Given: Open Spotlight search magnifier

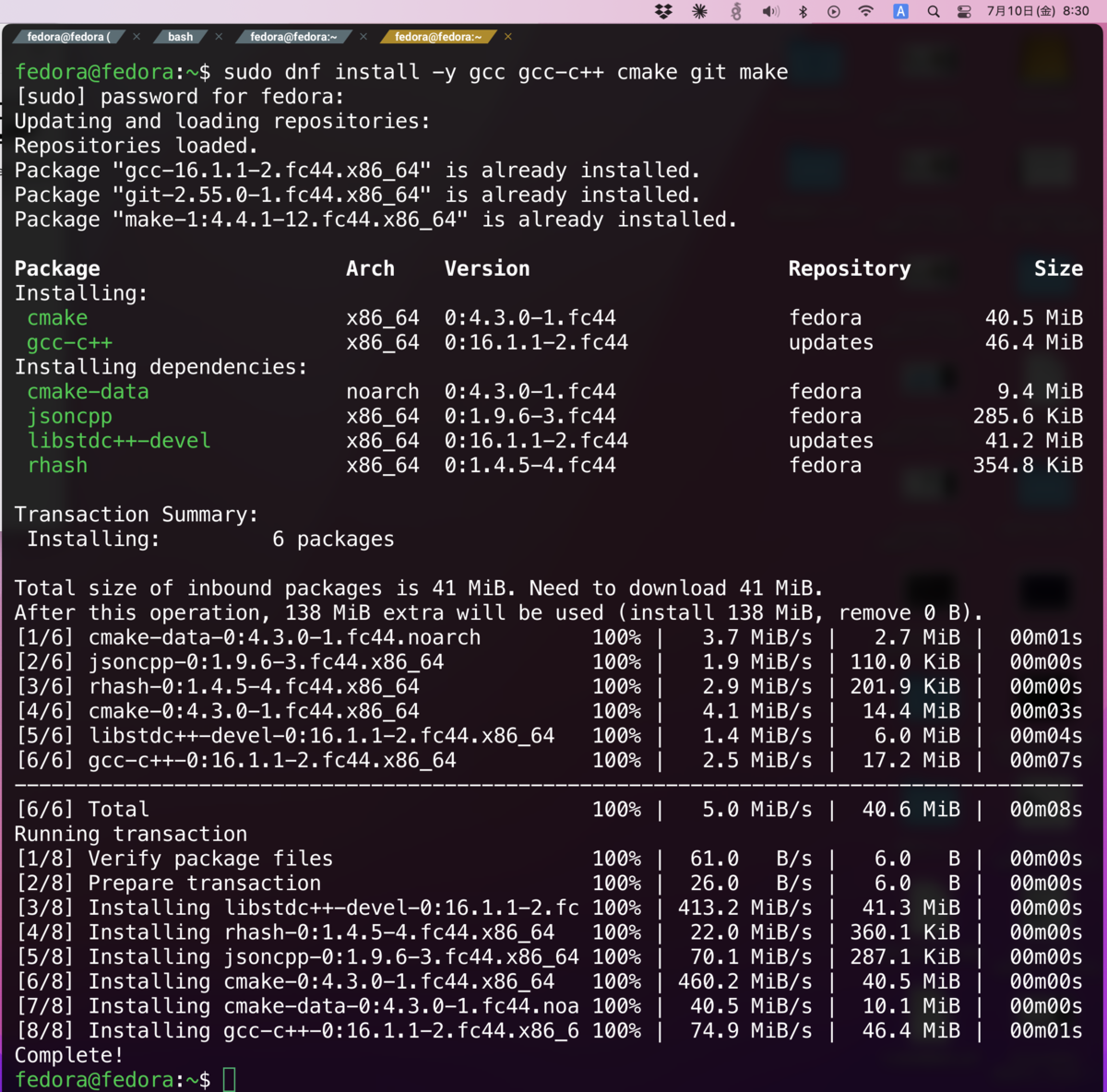Looking at the screenshot, I should [x=934, y=11].
